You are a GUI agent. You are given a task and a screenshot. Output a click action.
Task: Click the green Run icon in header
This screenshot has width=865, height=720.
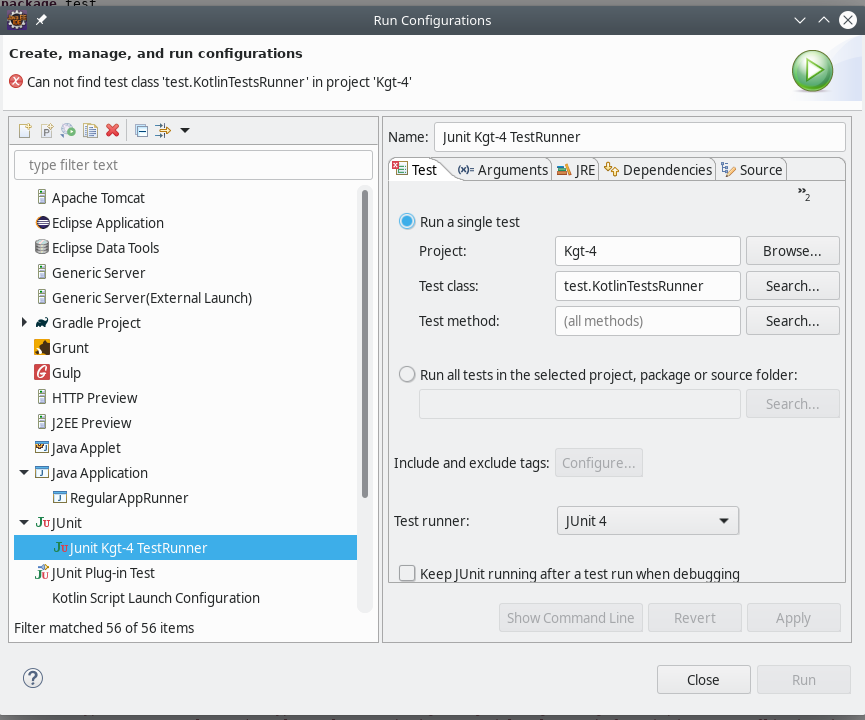click(x=812, y=71)
